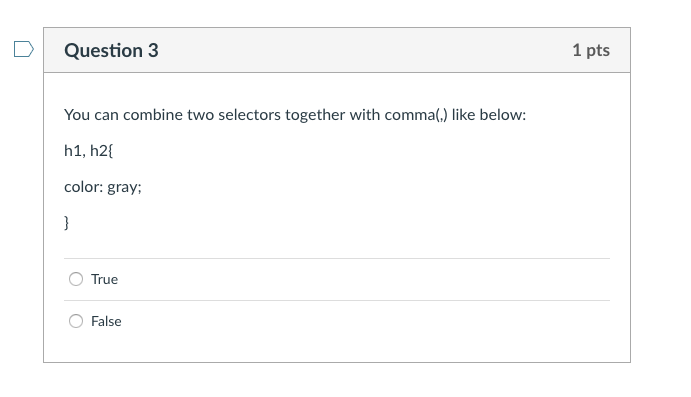Viewport: 691px width, 397px height.
Task: Select the True radio button
Action: coord(76,279)
